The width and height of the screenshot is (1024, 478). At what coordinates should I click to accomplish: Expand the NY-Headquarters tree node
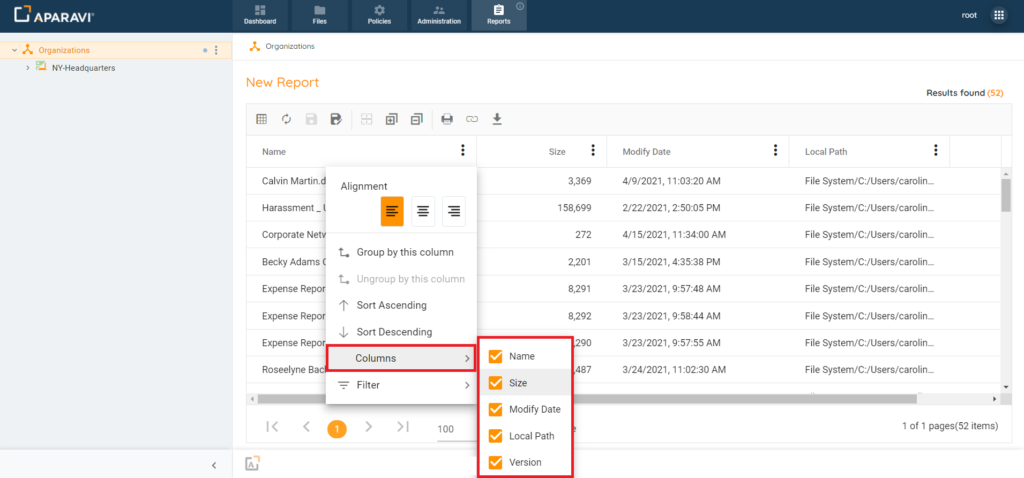coord(27,68)
